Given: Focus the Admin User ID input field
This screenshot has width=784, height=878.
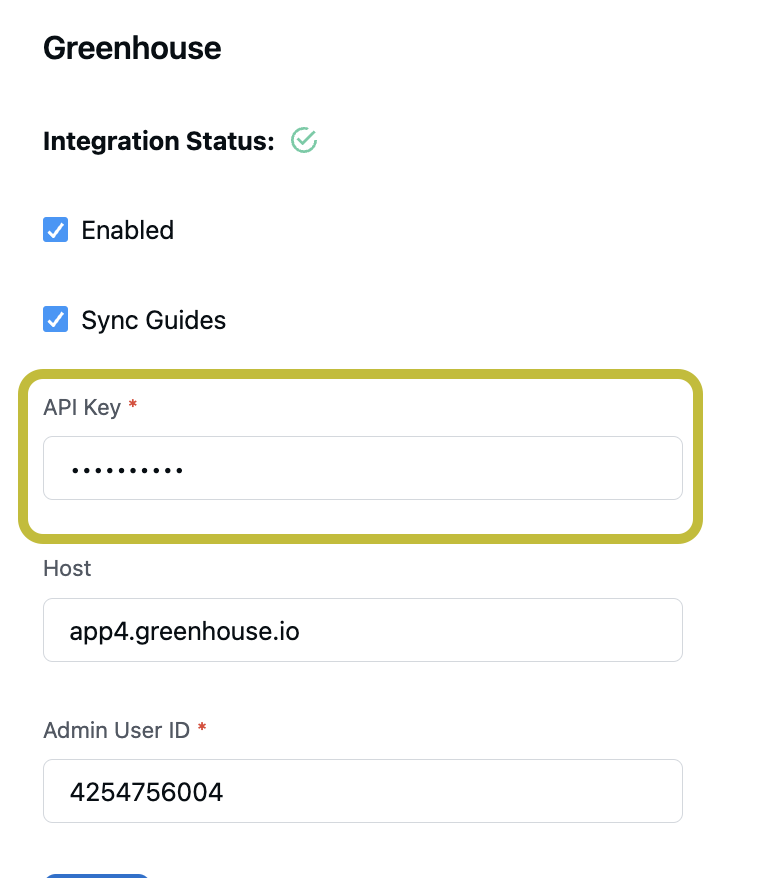Looking at the screenshot, I should tap(363, 791).
